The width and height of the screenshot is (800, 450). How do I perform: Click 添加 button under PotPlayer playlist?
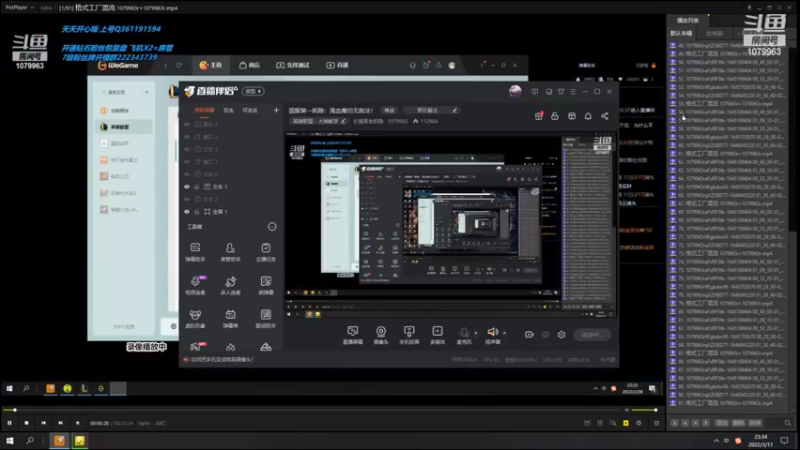pos(722,423)
